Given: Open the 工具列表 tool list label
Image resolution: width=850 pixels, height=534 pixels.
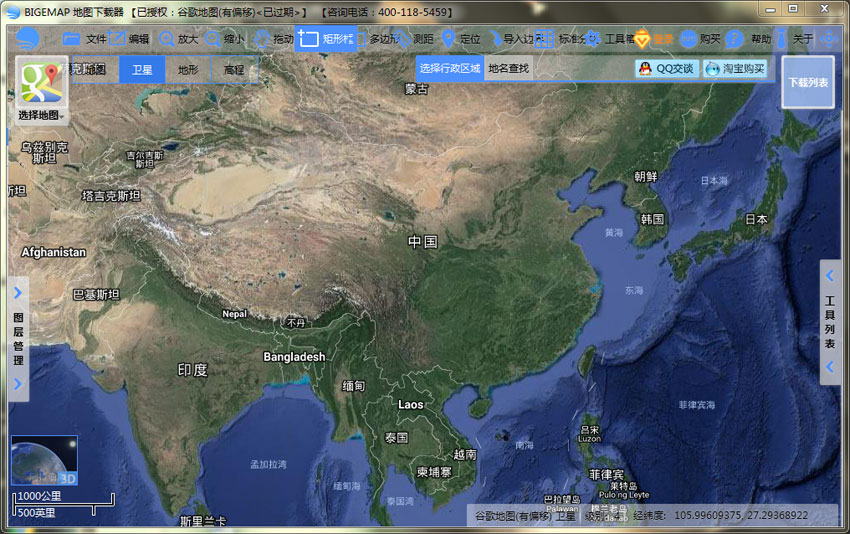Looking at the screenshot, I should 830,322.
